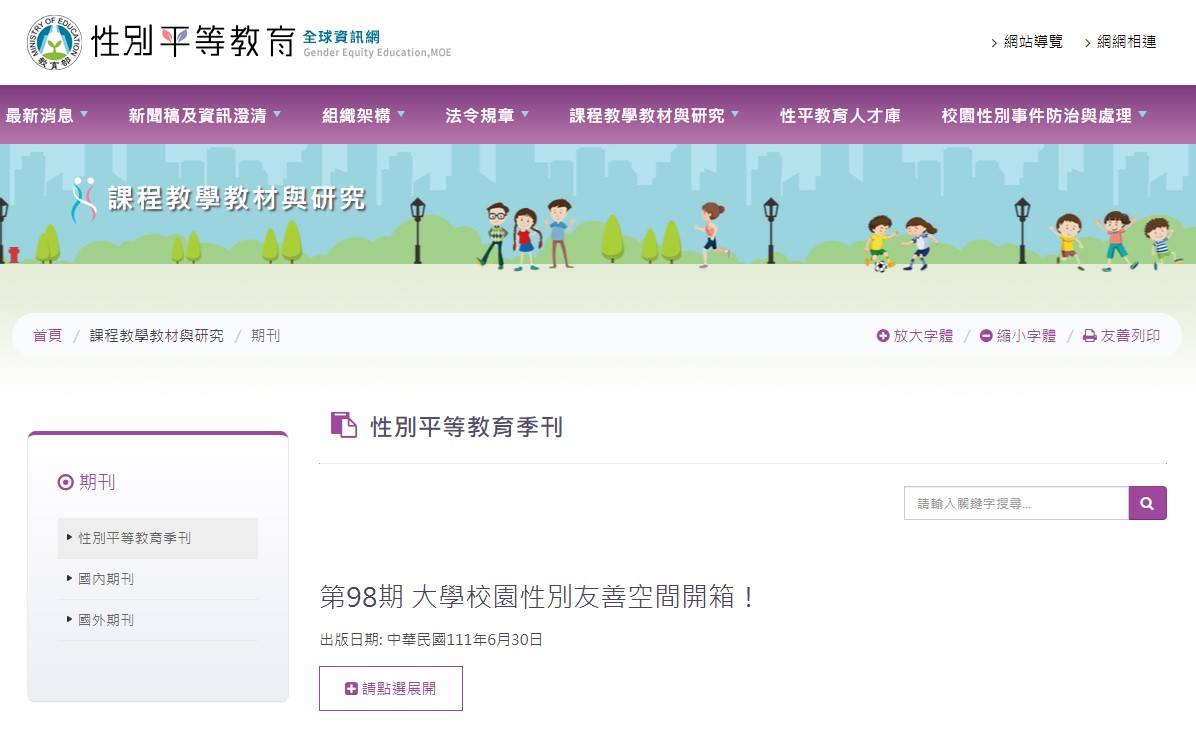
Task: Click the printer icon for 友善列印
Action: coord(1089,336)
